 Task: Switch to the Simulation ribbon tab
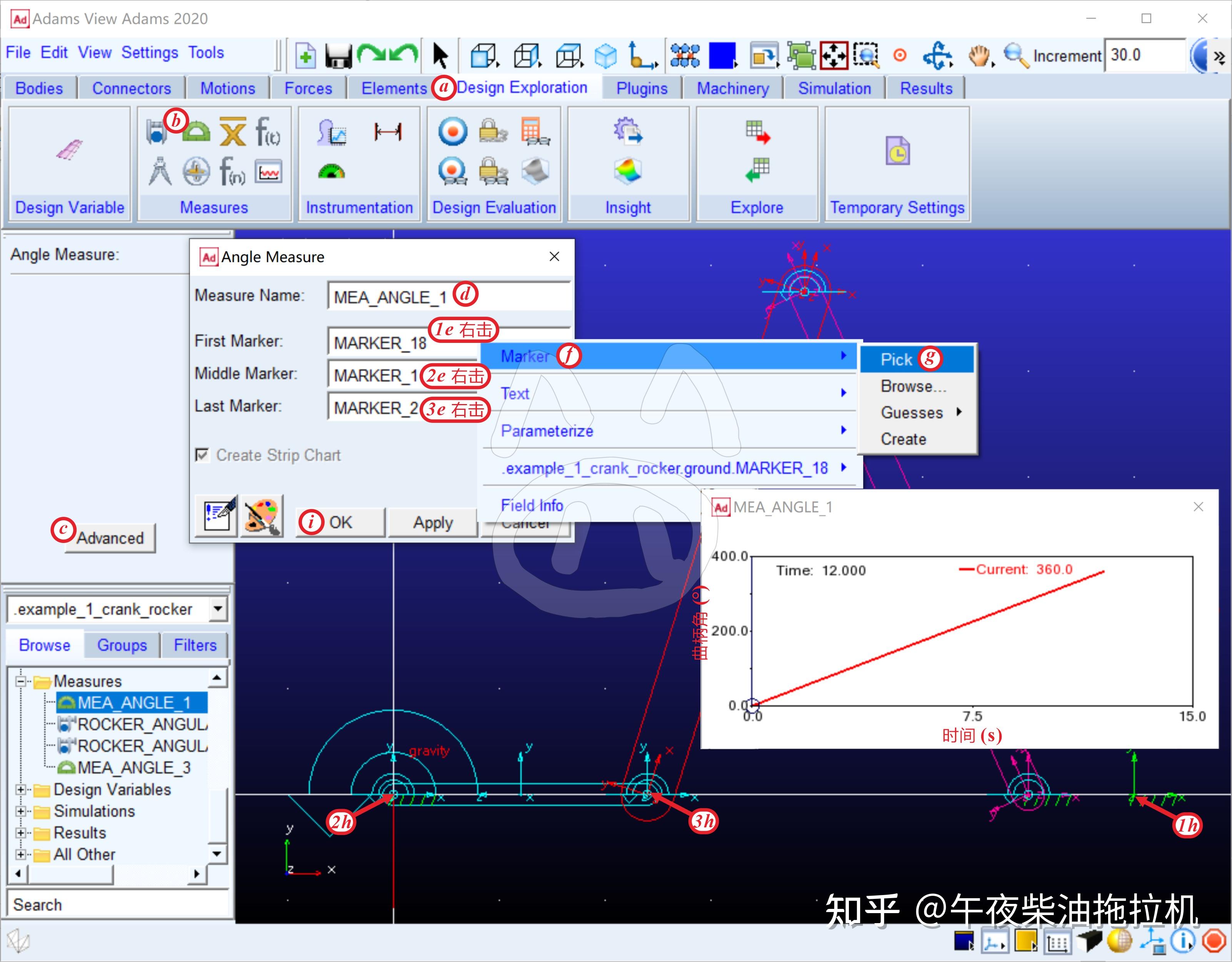[x=834, y=89]
